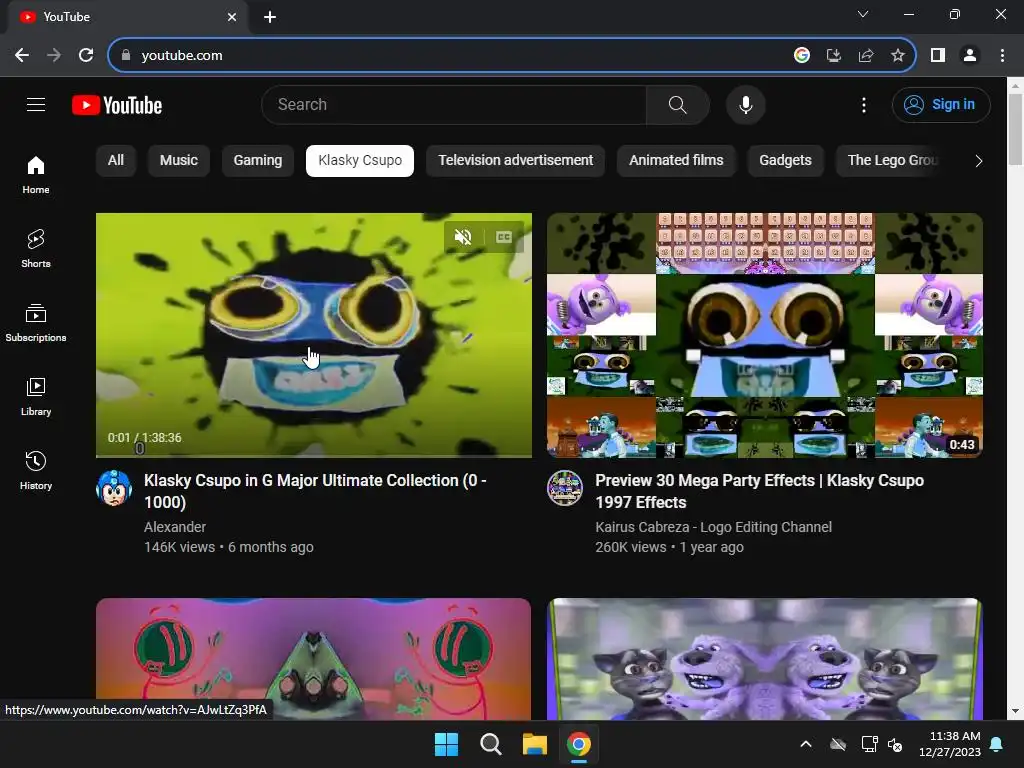Open Windows taskbar search
The image size is (1024, 768).
[490, 744]
